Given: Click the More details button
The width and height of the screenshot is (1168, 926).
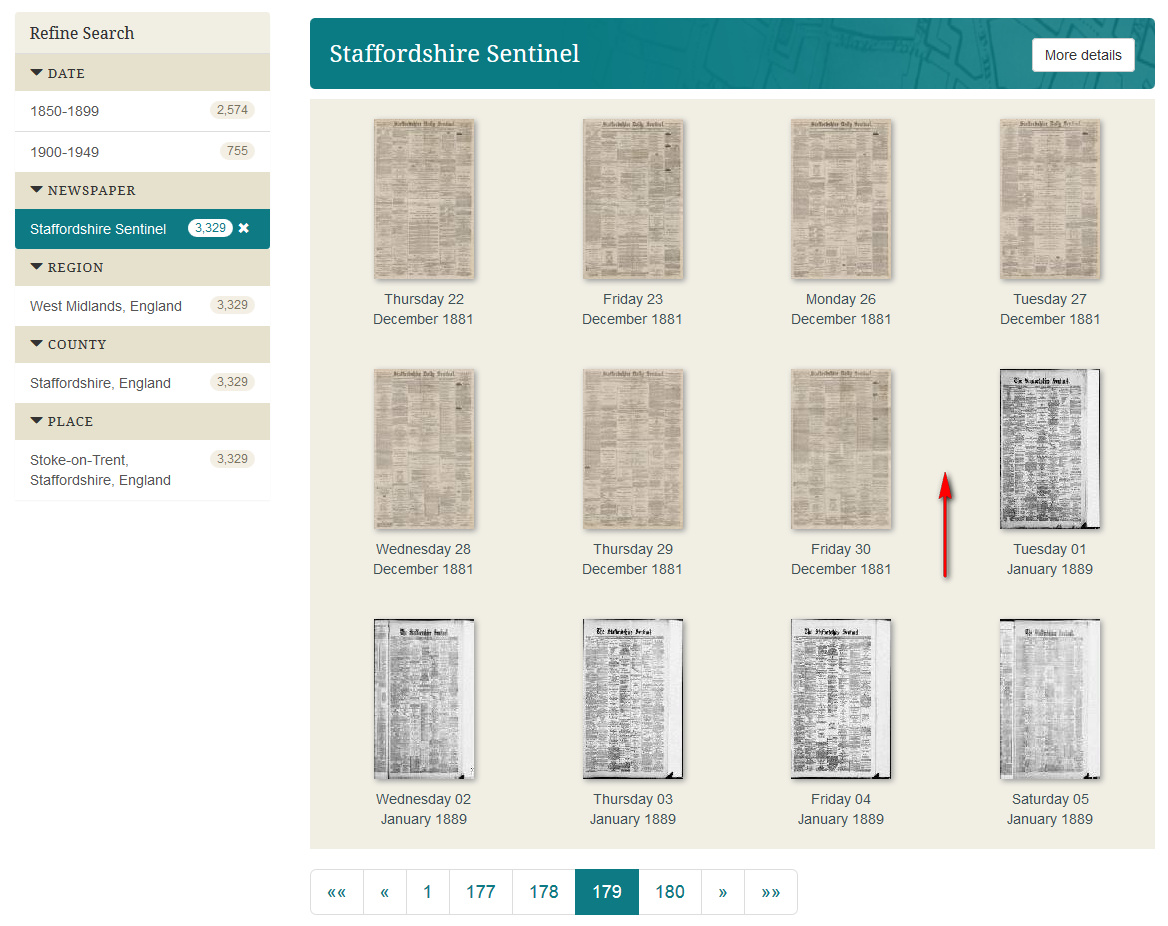Looking at the screenshot, I should click(x=1082, y=55).
